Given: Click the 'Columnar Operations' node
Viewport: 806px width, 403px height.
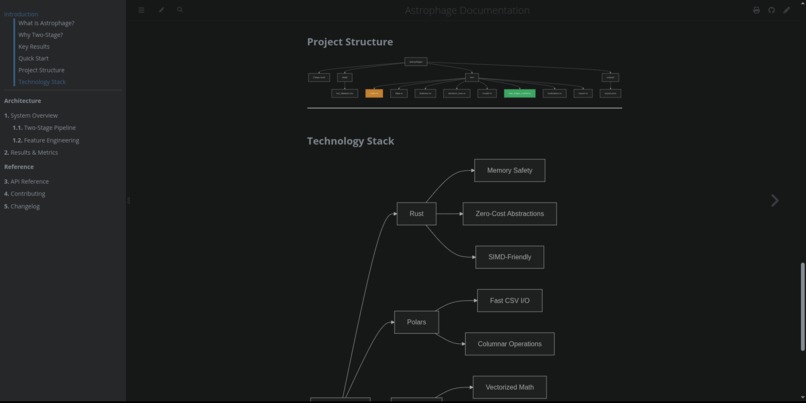Looking at the screenshot, I should coord(509,344).
